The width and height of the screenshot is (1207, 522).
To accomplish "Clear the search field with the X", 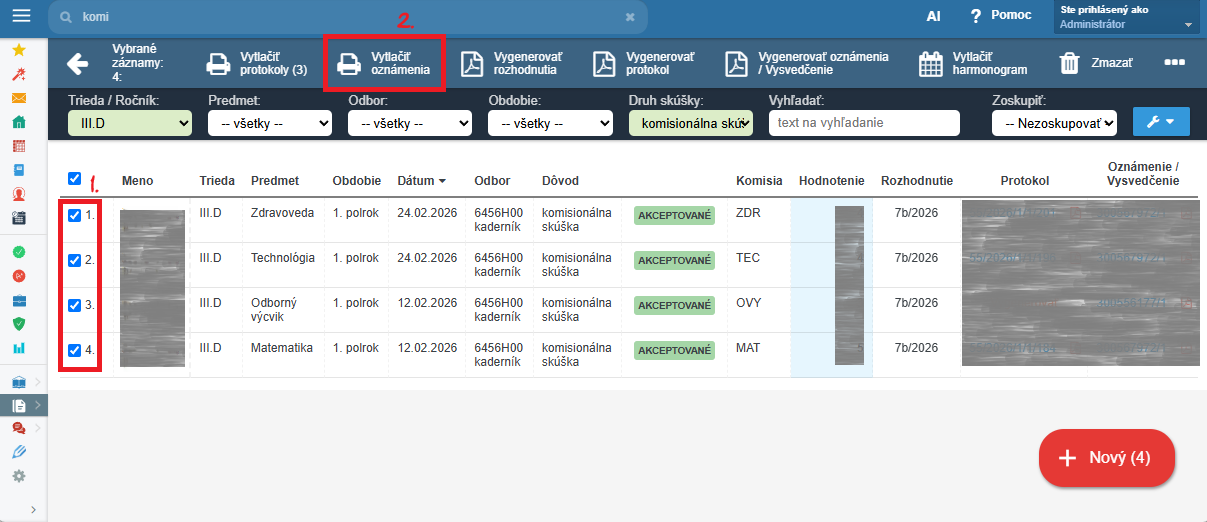I will [630, 17].
